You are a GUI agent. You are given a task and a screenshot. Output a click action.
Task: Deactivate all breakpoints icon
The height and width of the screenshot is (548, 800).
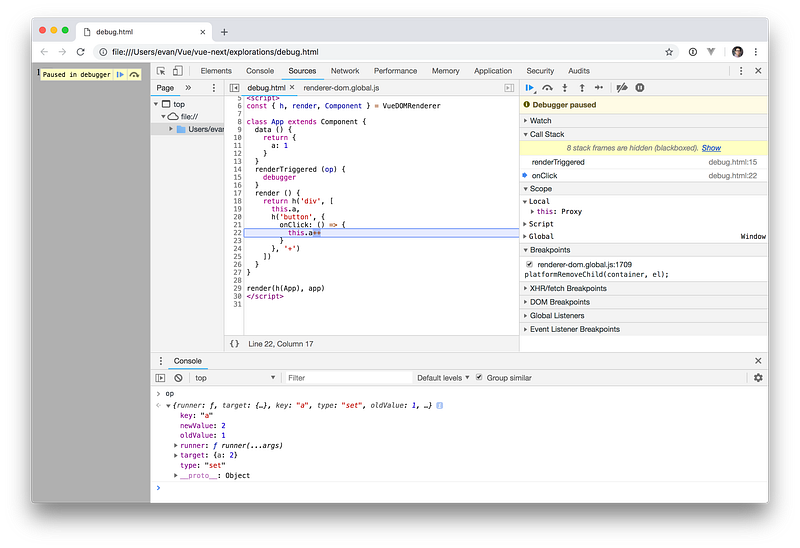(621, 88)
